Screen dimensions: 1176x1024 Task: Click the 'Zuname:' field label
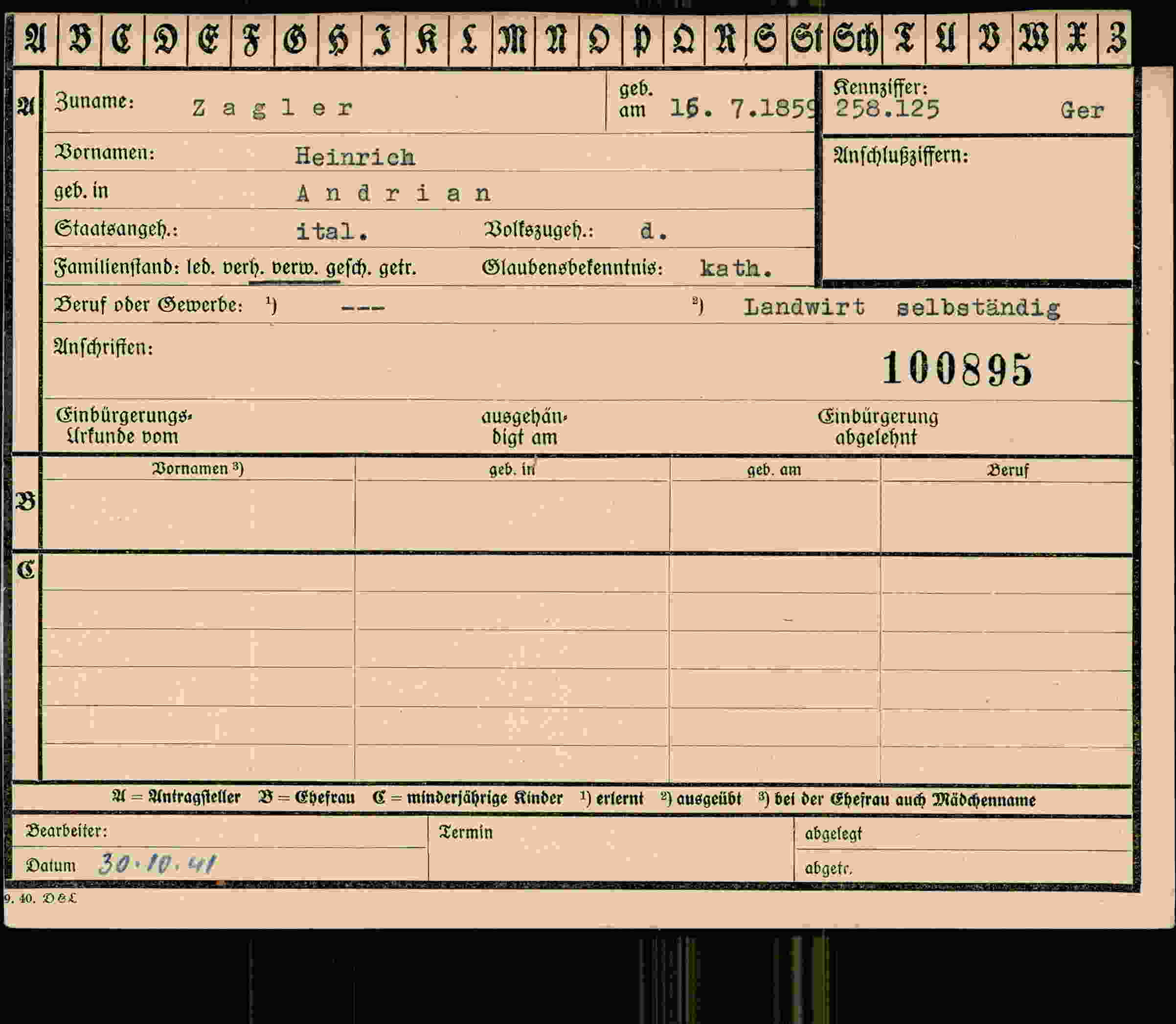(x=94, y=102)
